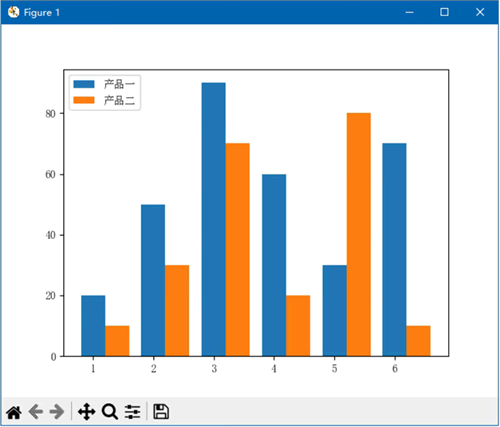
Task: Minimize the Figure 1 window
Action: 409,12
